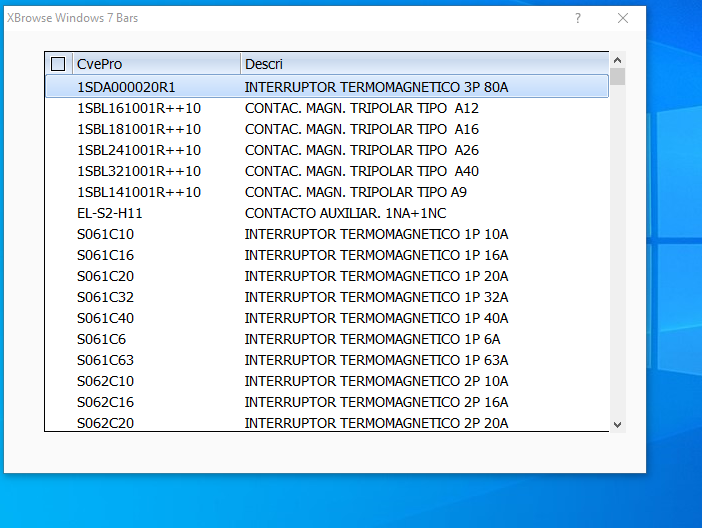The image size is (702, 528).
Task: Select the S061C40 cell
Action: pyautogui.click(x=105, y=318)
